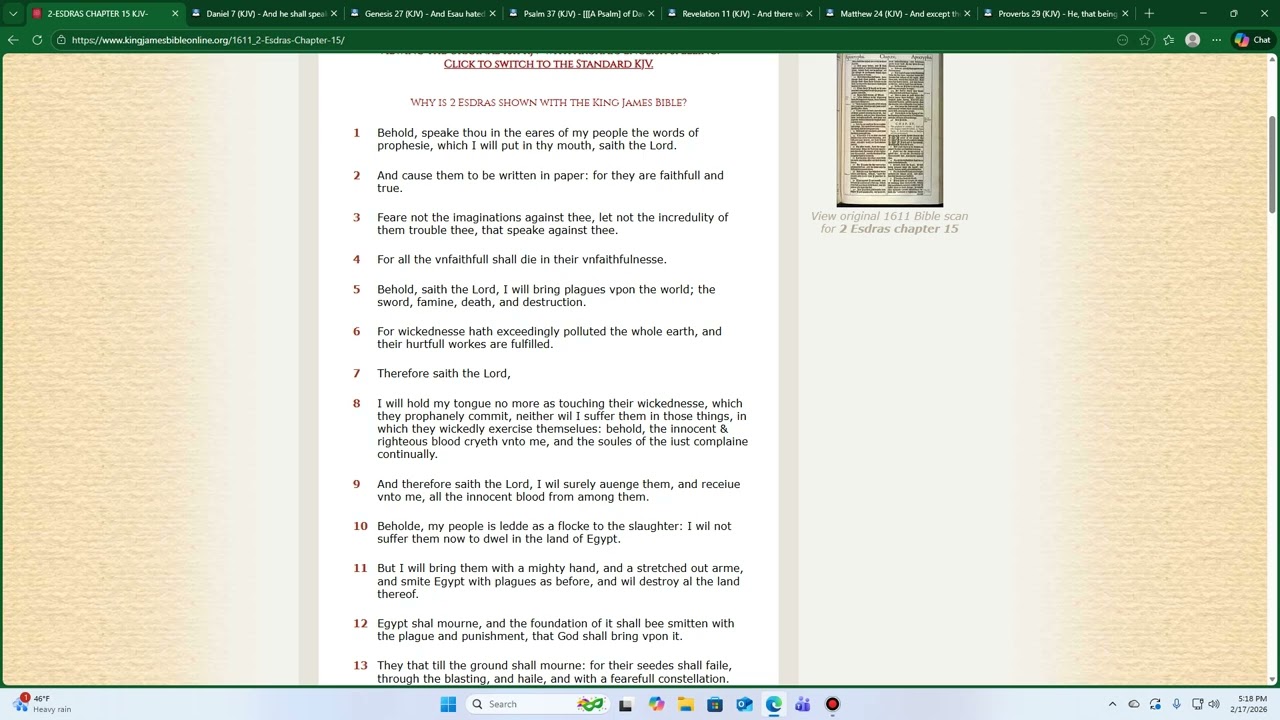Viewport: 1280px width, 720px height.
Task: Open the OneDrive cloud tray icon
Action: [x=1134, y=704]
